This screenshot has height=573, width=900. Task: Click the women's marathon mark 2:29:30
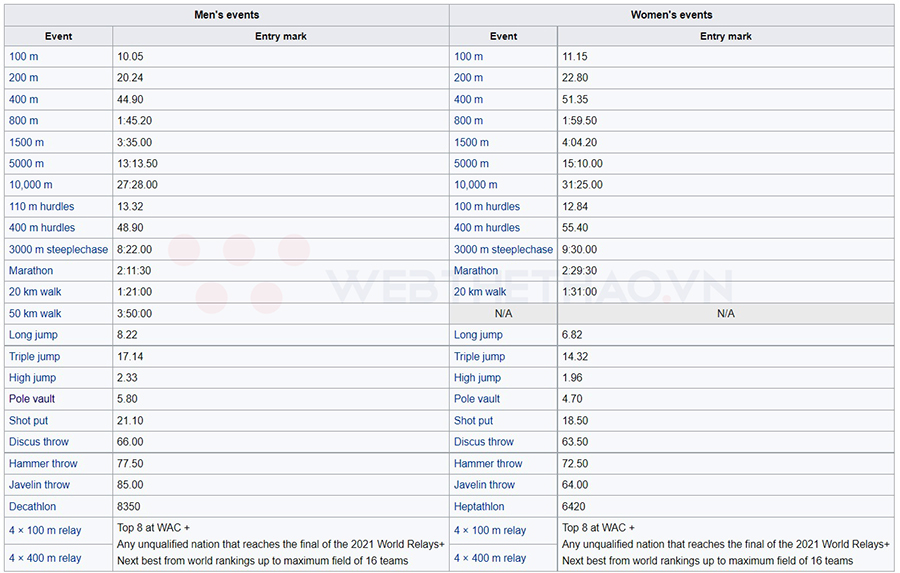pos(579,270)
